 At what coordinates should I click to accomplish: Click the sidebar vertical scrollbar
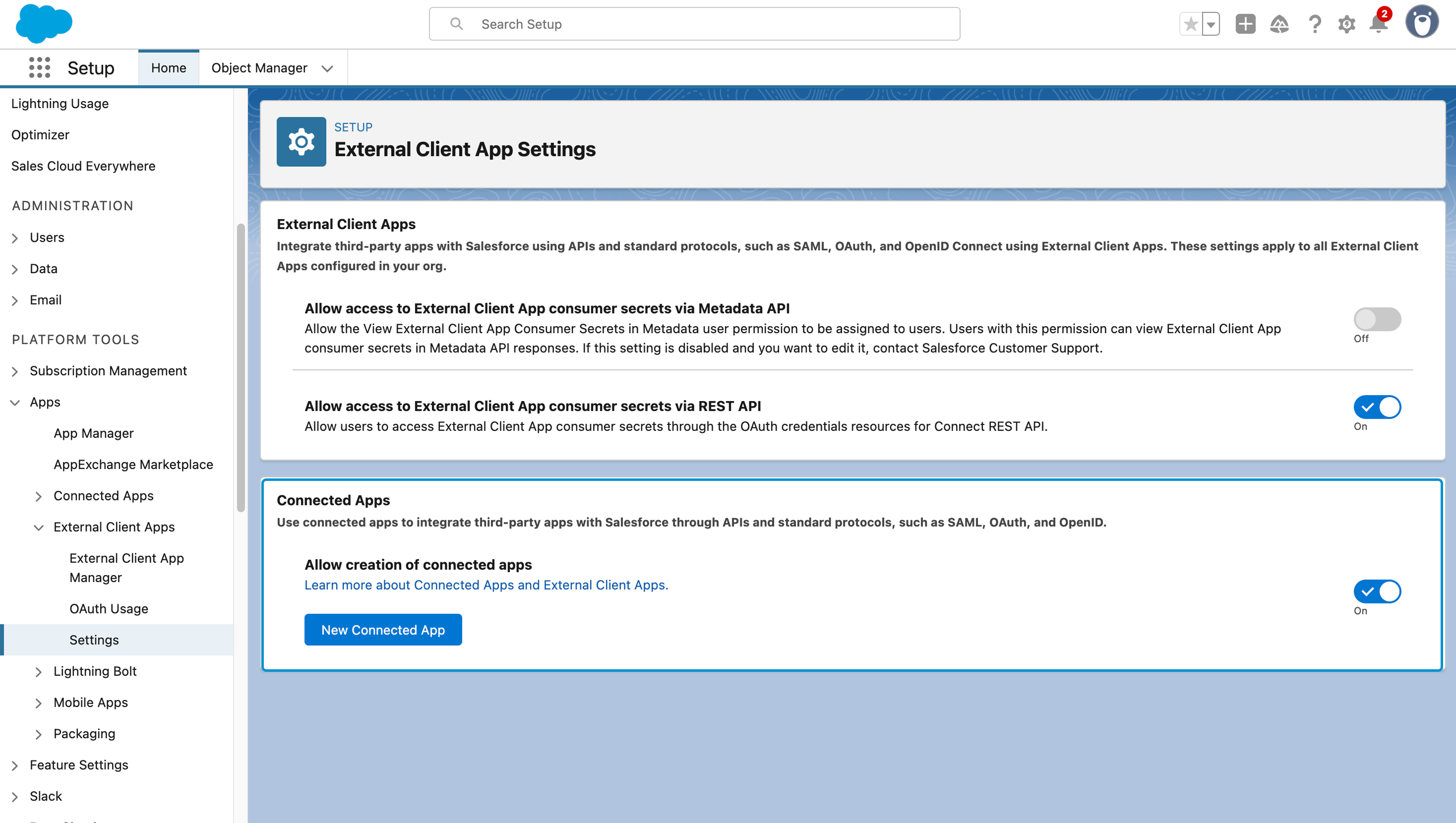tap(241, 367)
